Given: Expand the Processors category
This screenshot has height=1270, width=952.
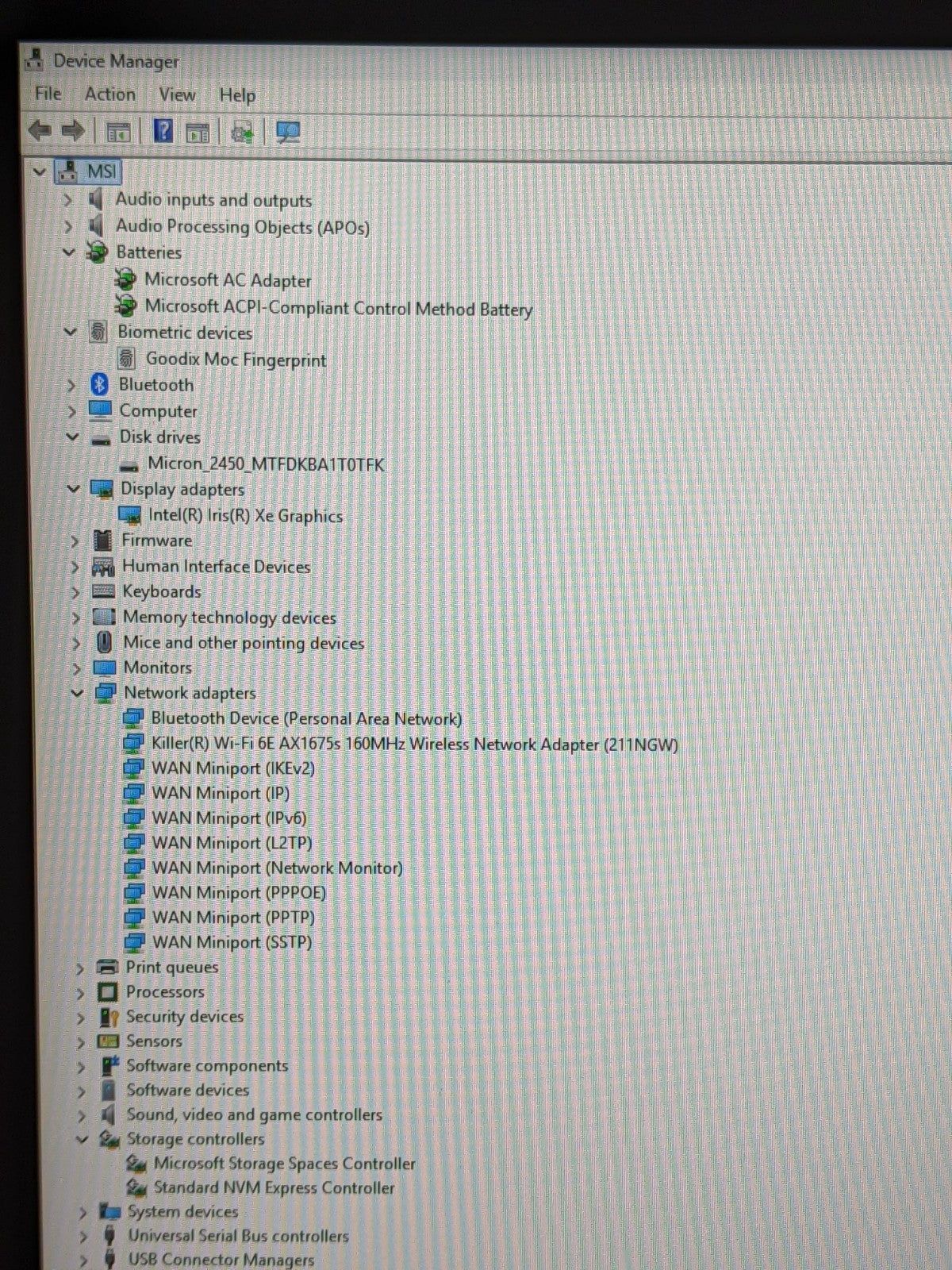Looking at the screenshot, I should click(80, 993).
